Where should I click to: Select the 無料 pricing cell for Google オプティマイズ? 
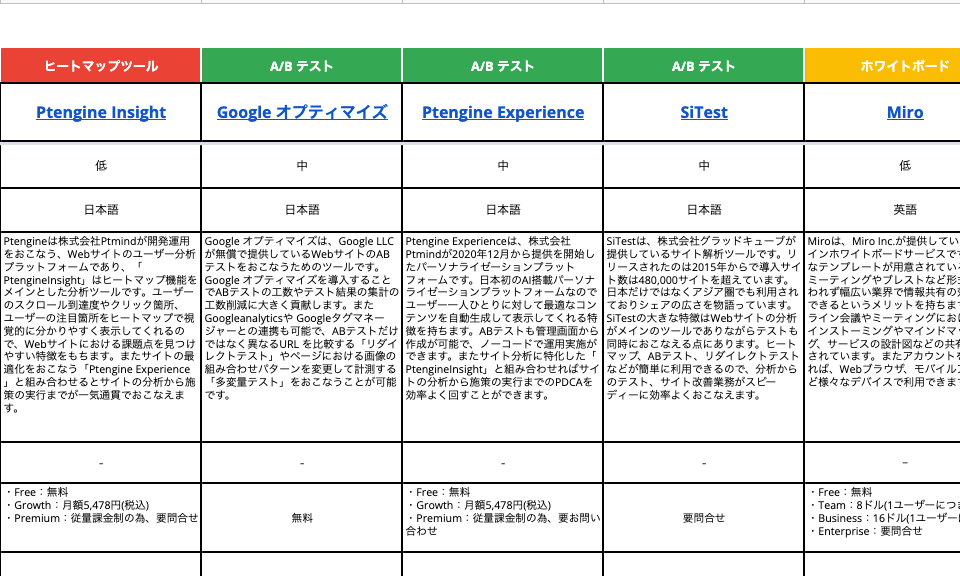pyautogui.click(x=302, y=518)
